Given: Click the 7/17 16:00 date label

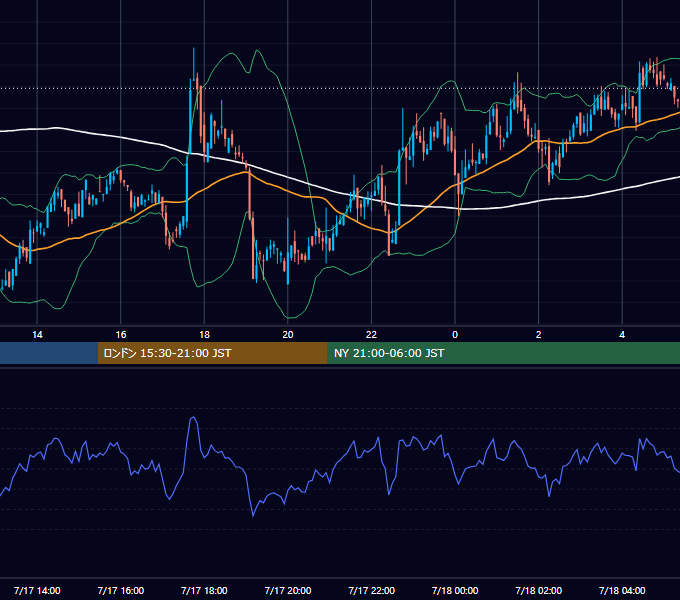Looking at the screenshot, I should [x=121, y=590].
